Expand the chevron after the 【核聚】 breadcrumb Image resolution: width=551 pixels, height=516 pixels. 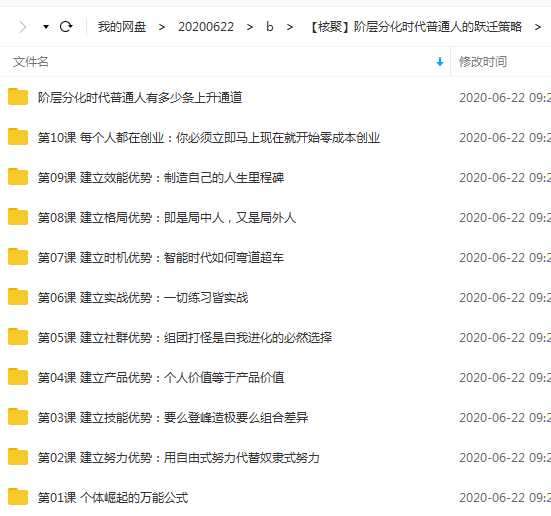(537, 27)
